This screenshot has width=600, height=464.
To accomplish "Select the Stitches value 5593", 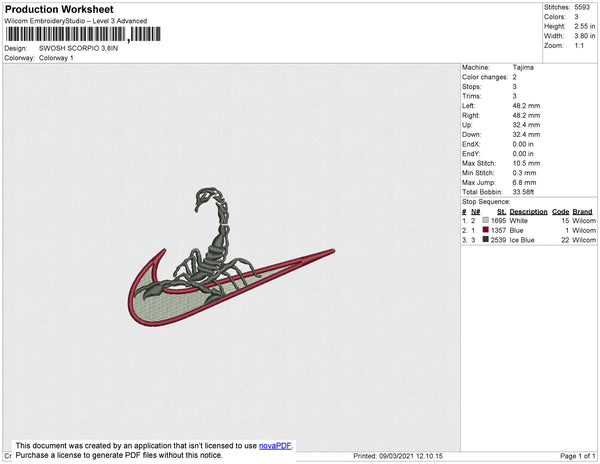I will tap(582, 7).
